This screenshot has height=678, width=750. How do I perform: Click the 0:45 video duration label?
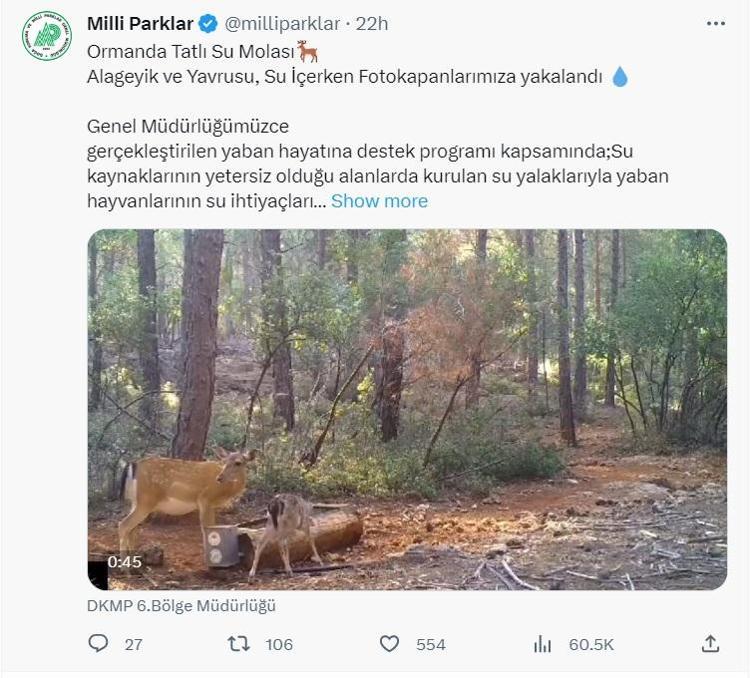124,562
